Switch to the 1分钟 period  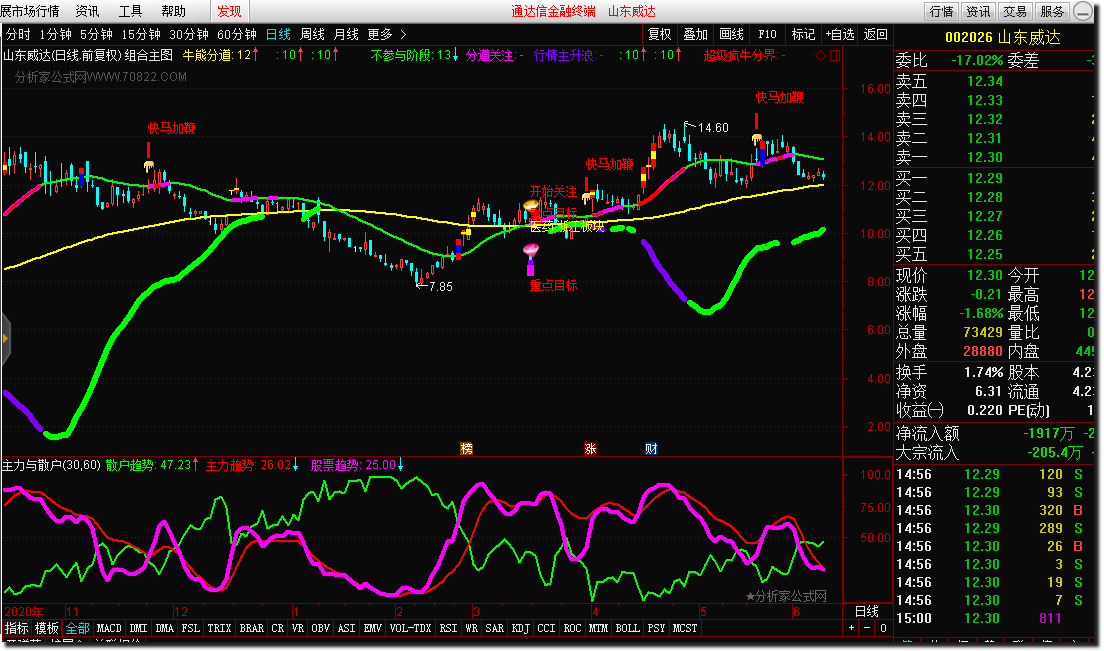pos(56,34)
